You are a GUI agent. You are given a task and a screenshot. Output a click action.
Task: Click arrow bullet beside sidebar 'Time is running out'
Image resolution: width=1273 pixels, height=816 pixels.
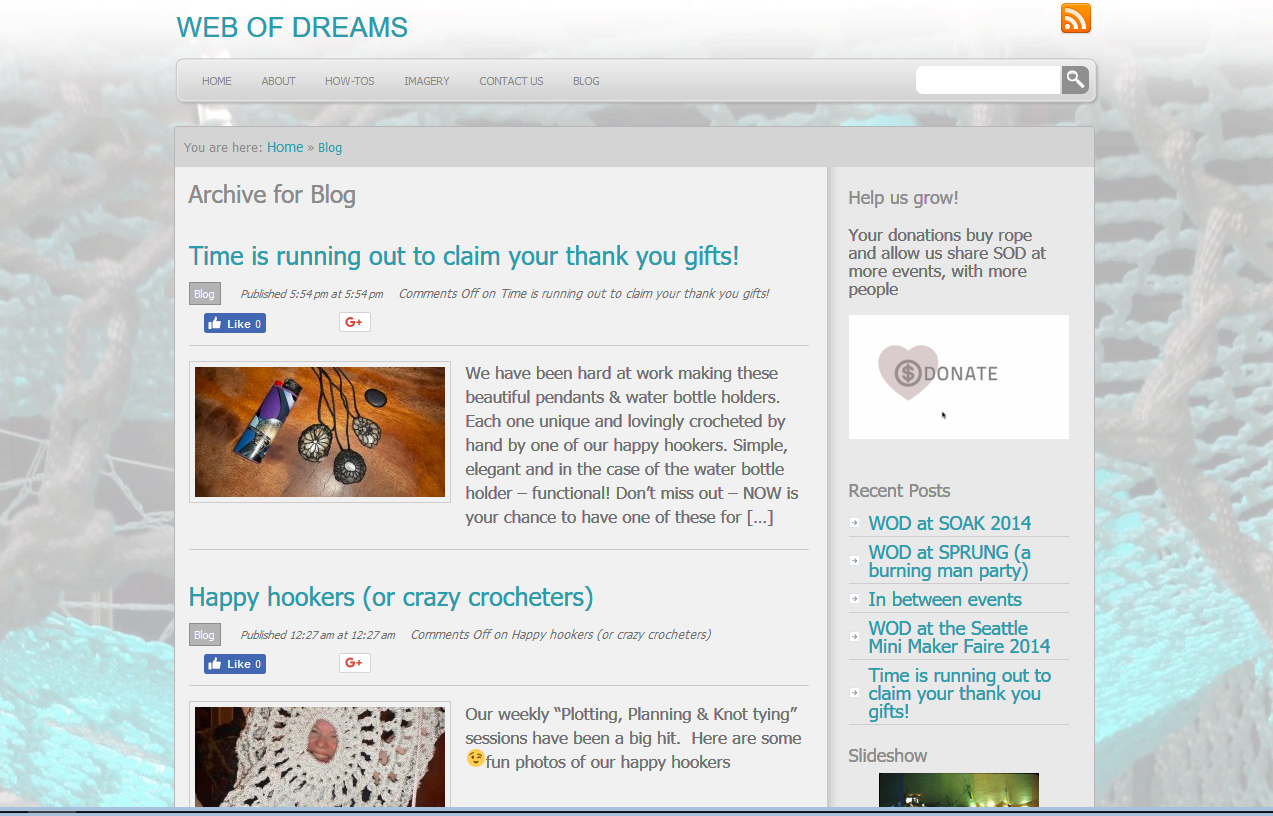[854, 692]
